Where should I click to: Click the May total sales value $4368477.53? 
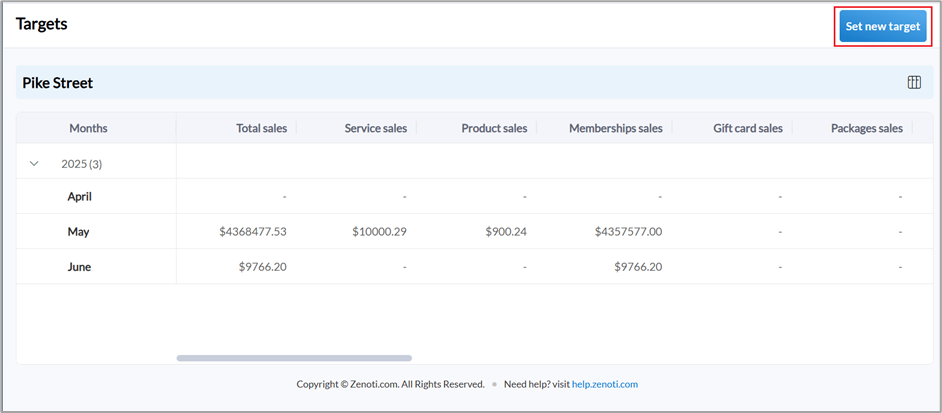pos(253,232)
